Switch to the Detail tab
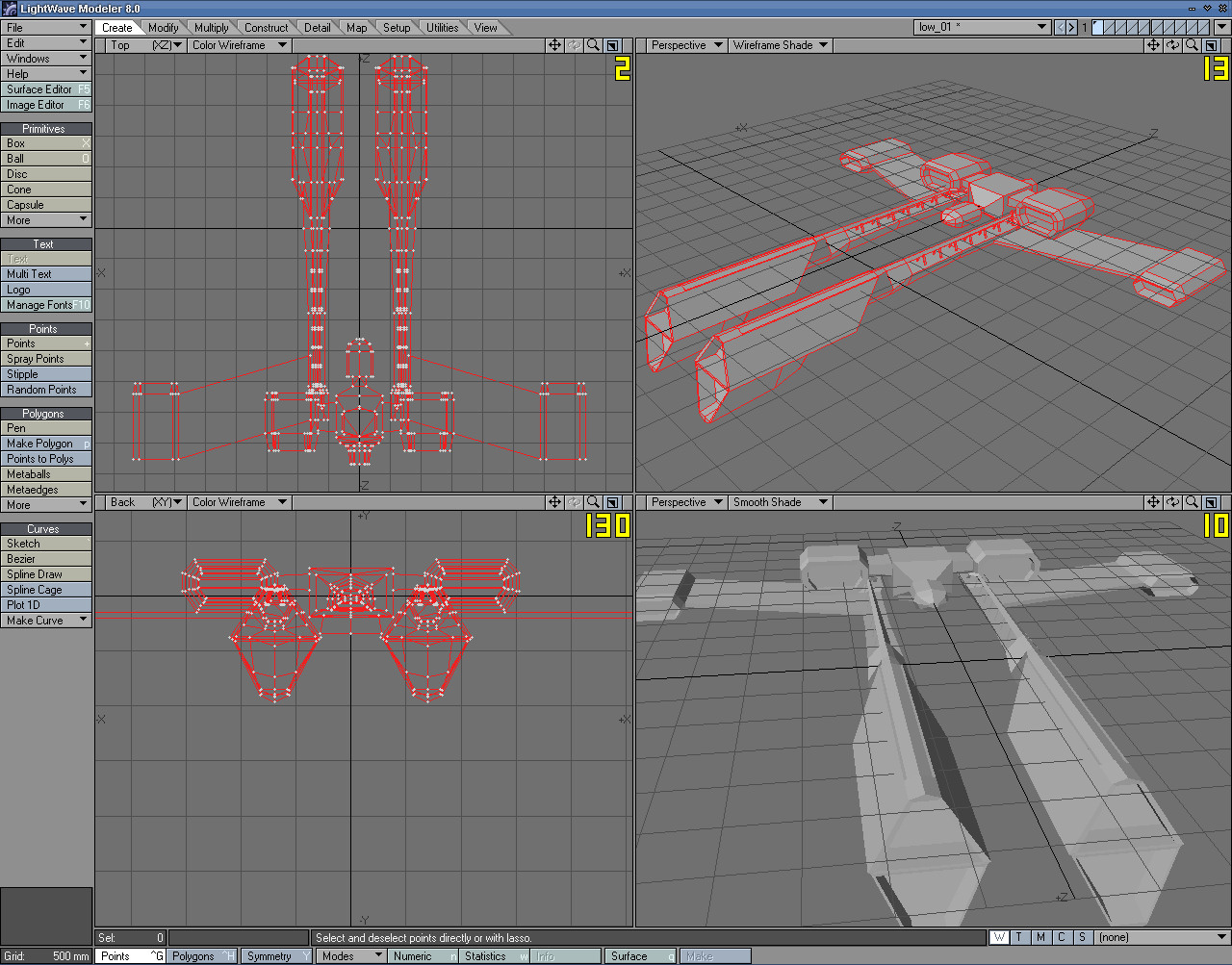Image resolution: width=1232 pixels, height=965 pixels. (x=318, y=28)
